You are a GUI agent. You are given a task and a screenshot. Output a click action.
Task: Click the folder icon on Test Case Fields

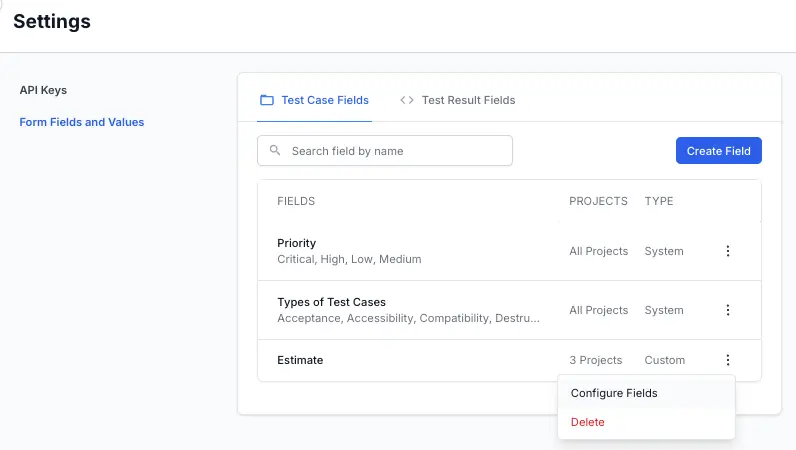(267, 100)
